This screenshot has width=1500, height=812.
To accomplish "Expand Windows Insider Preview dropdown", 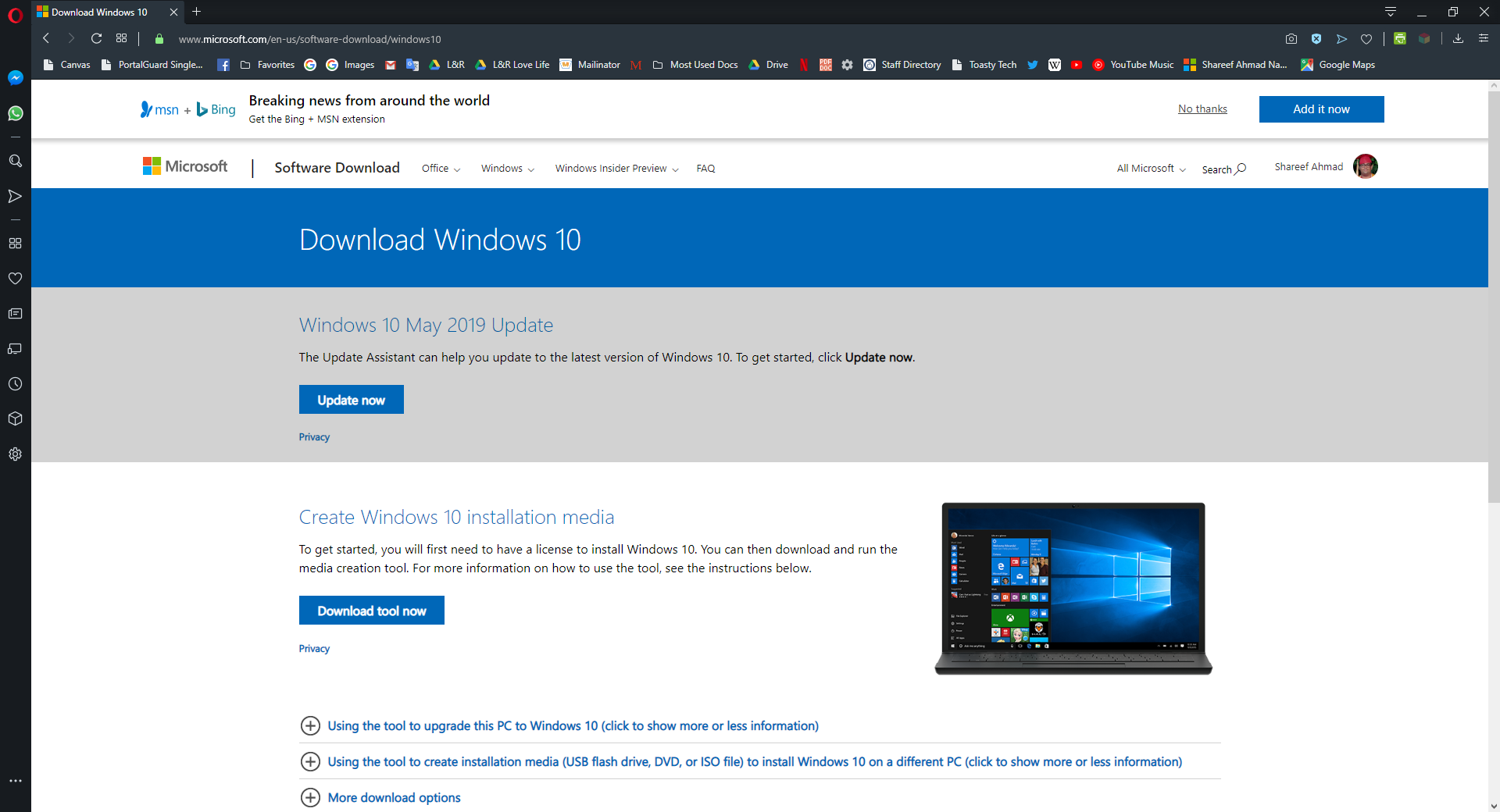I will (x=617, y=169).
